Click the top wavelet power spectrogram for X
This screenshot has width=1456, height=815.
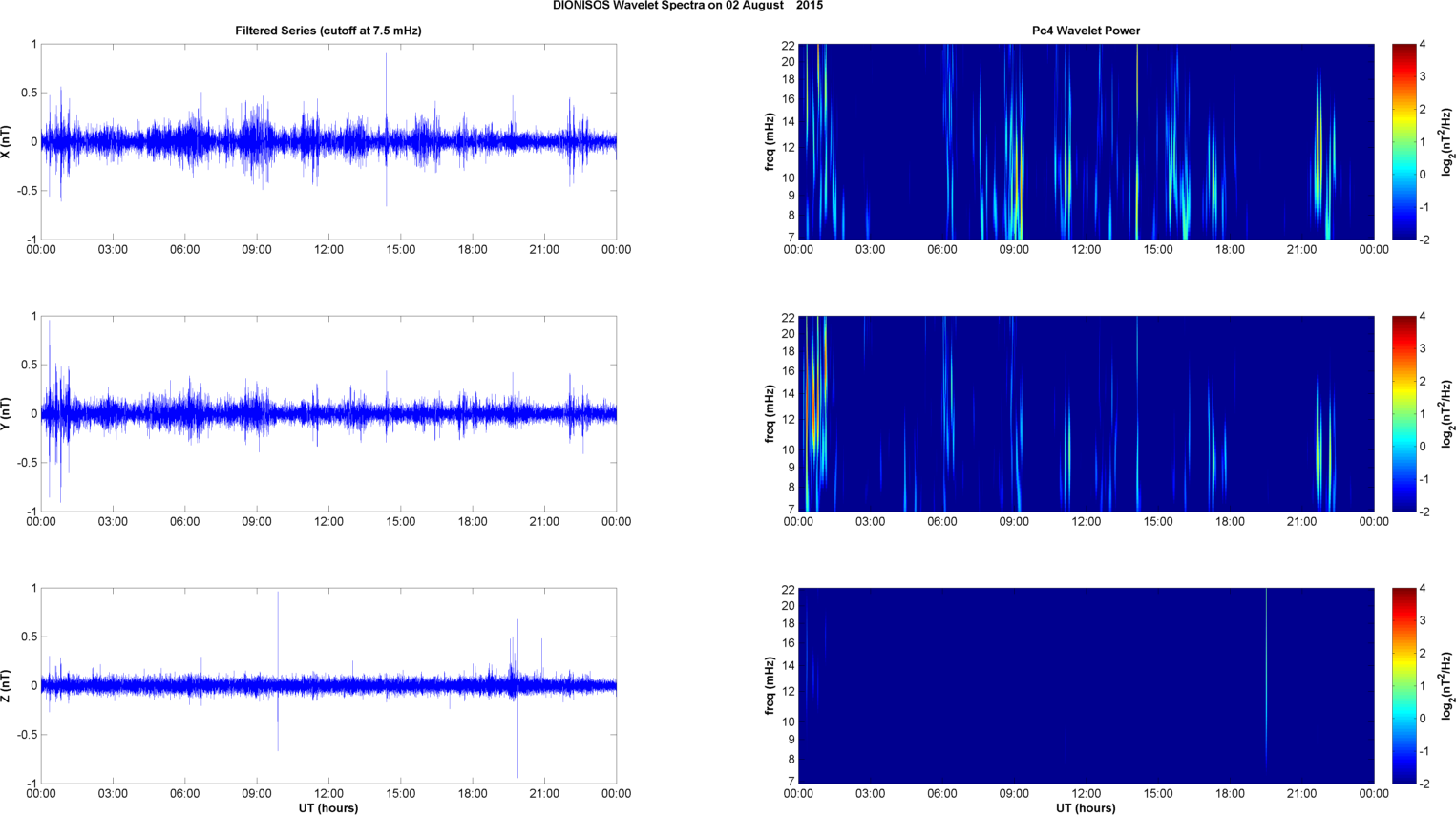[1087, 142]
